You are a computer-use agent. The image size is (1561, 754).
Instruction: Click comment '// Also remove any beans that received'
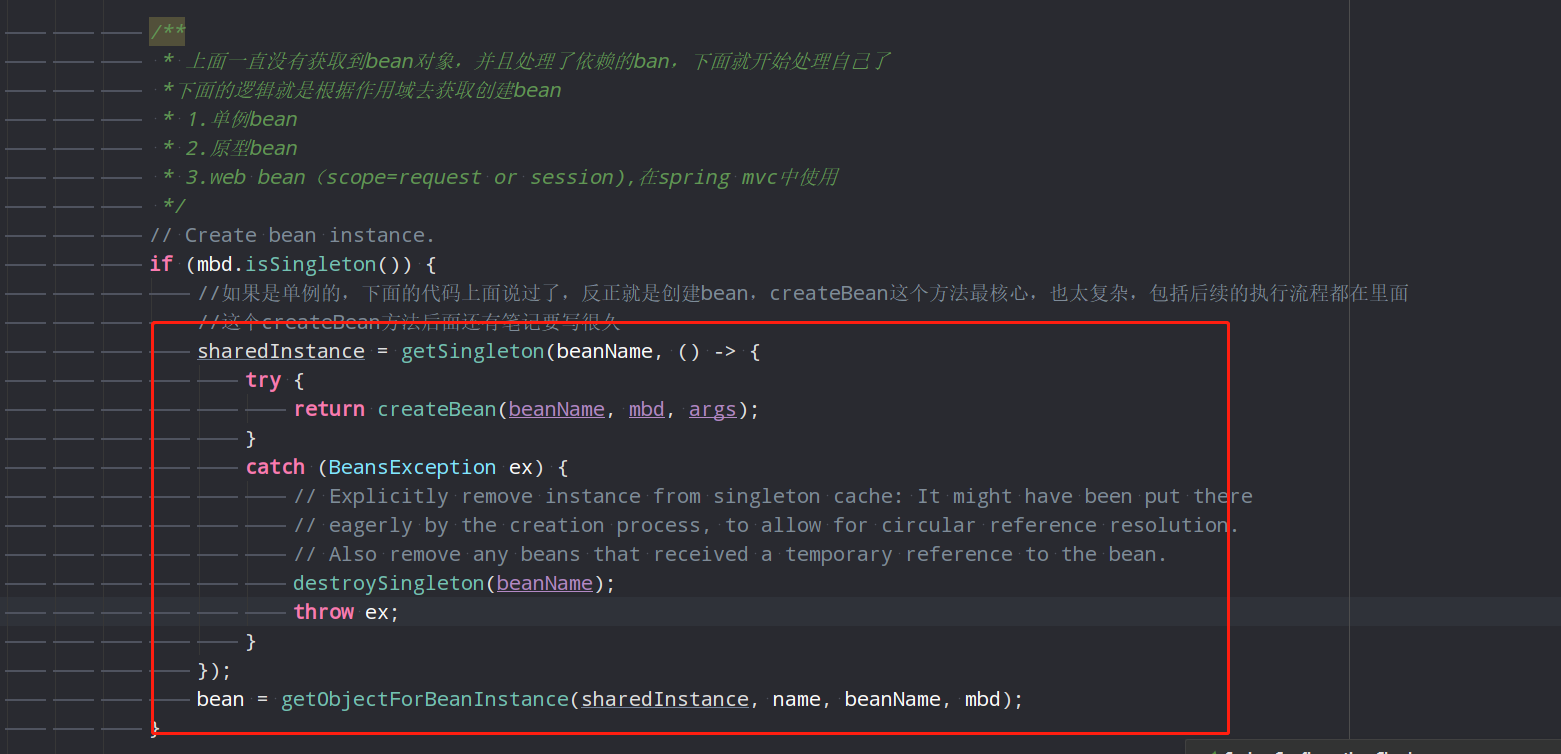[730, 555]
